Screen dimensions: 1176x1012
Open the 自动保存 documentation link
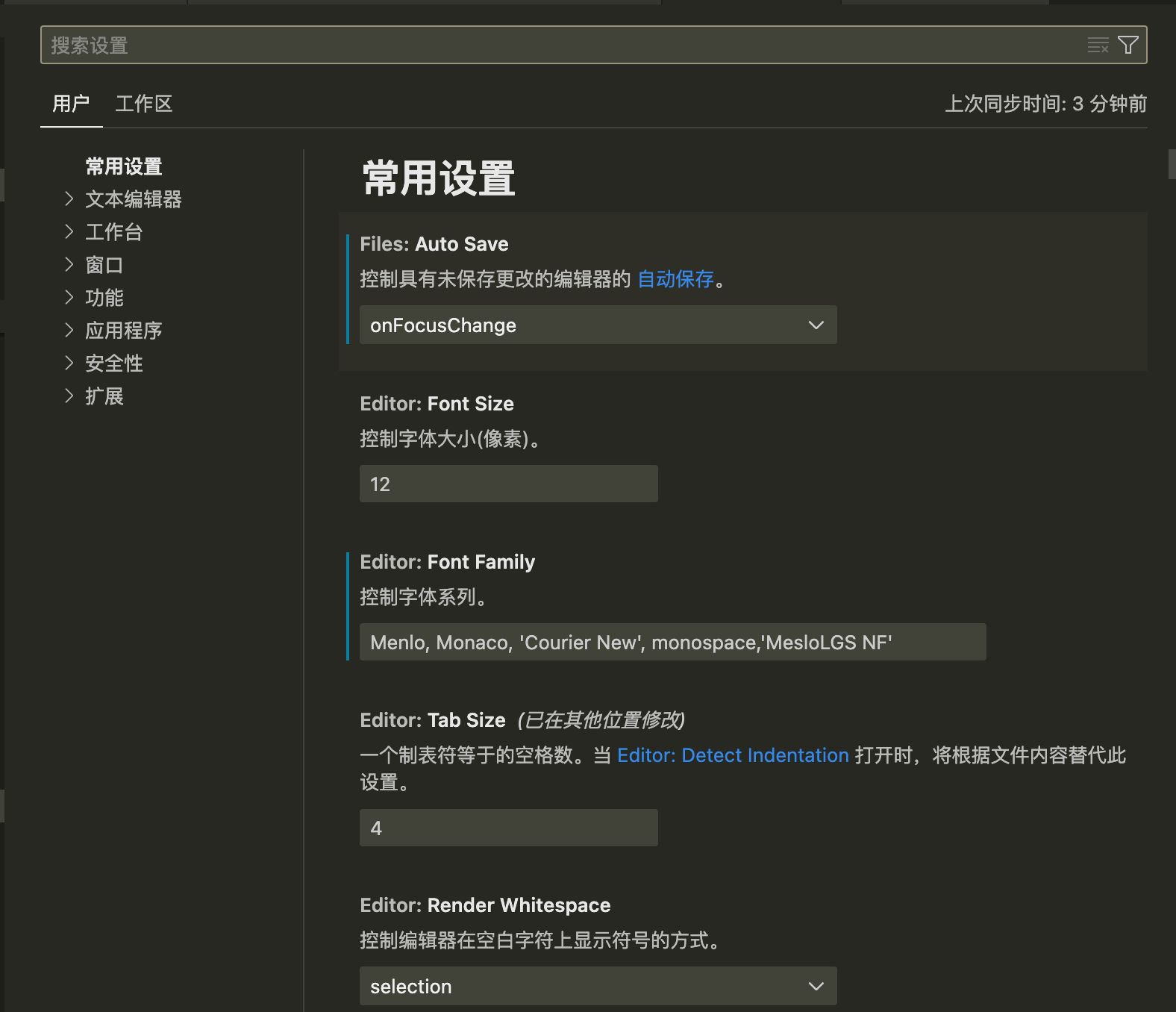[x=675, y=279]
